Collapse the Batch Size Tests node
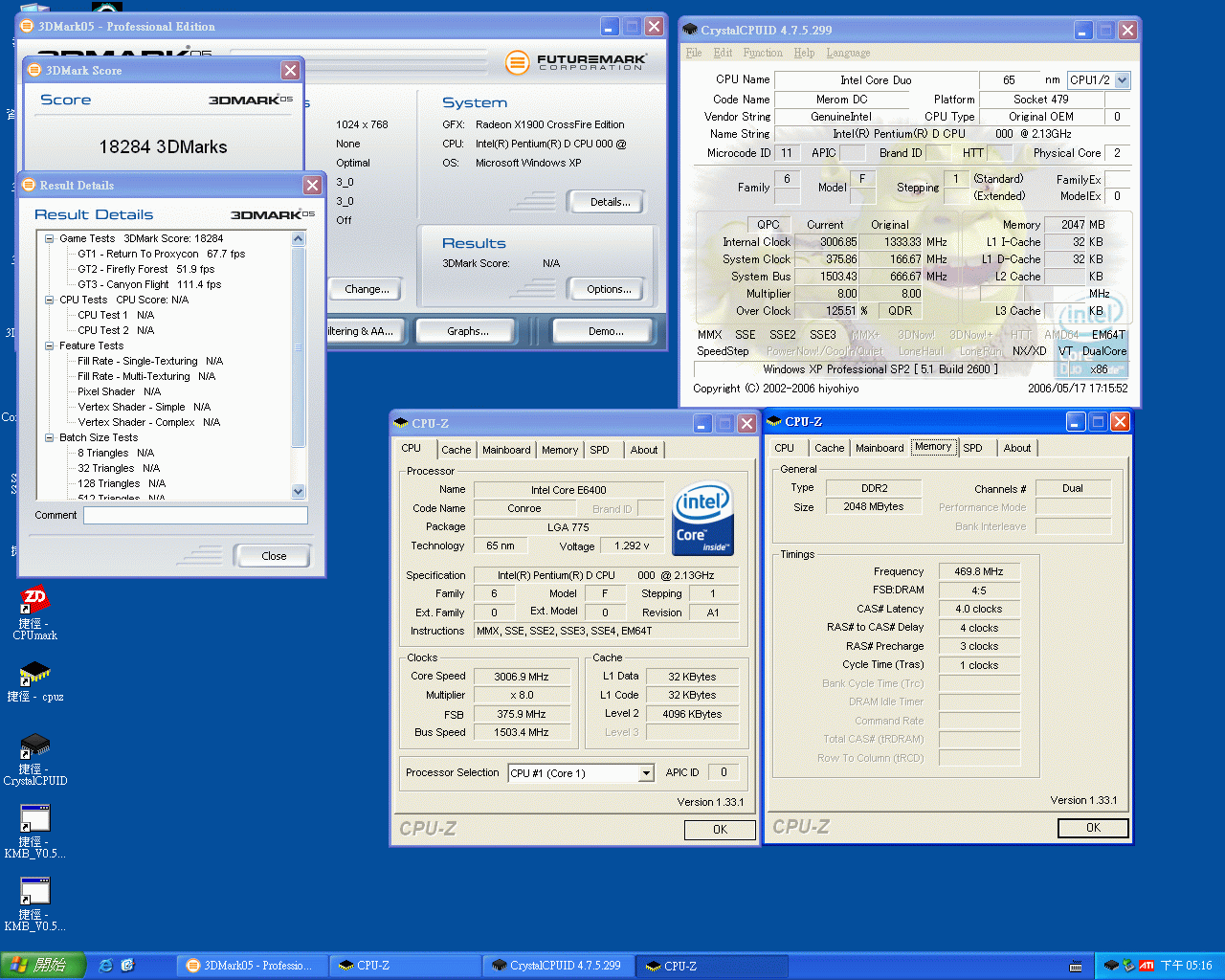 [49, 437]
